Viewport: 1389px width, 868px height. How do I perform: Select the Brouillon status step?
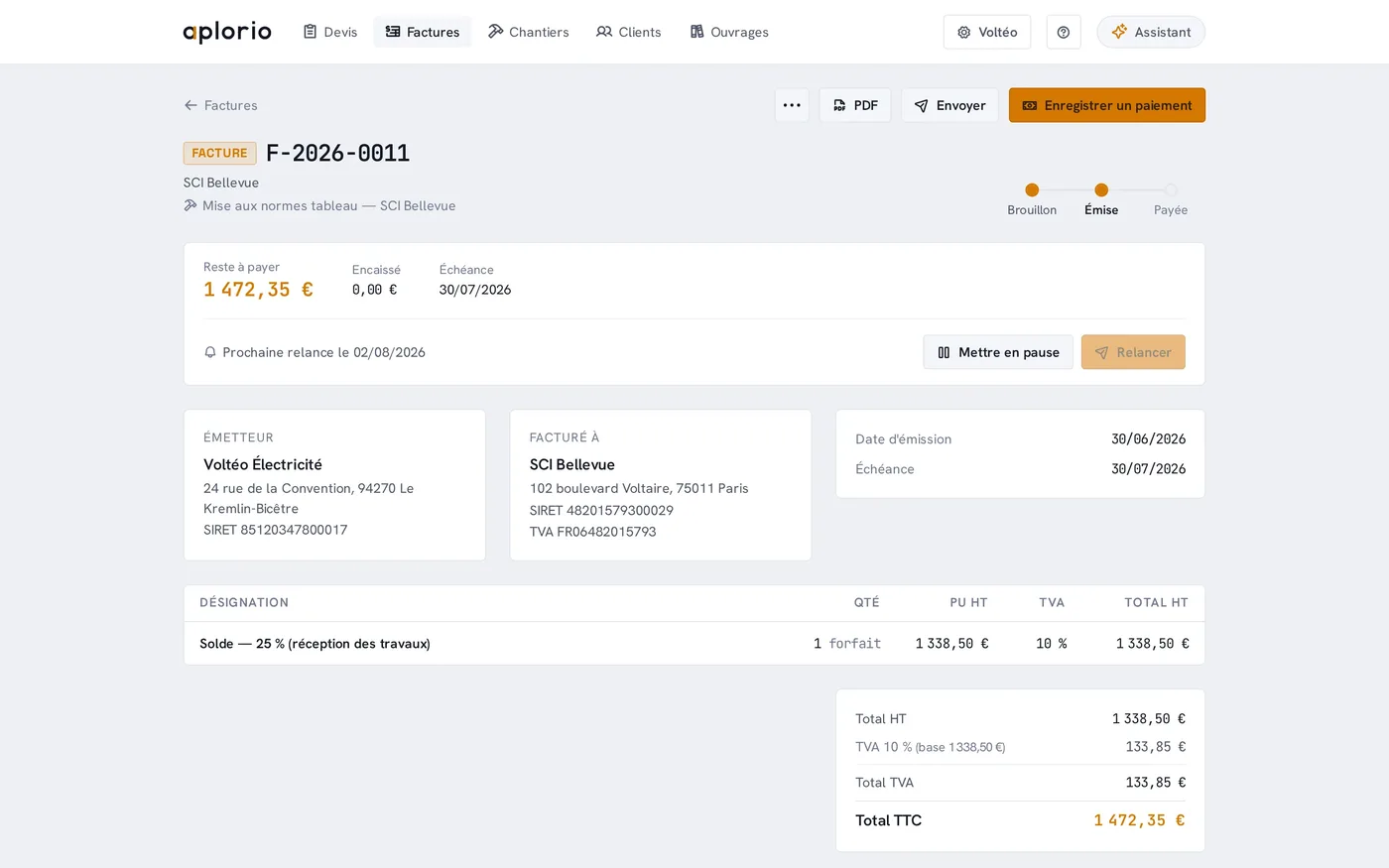click(1032, 198)
